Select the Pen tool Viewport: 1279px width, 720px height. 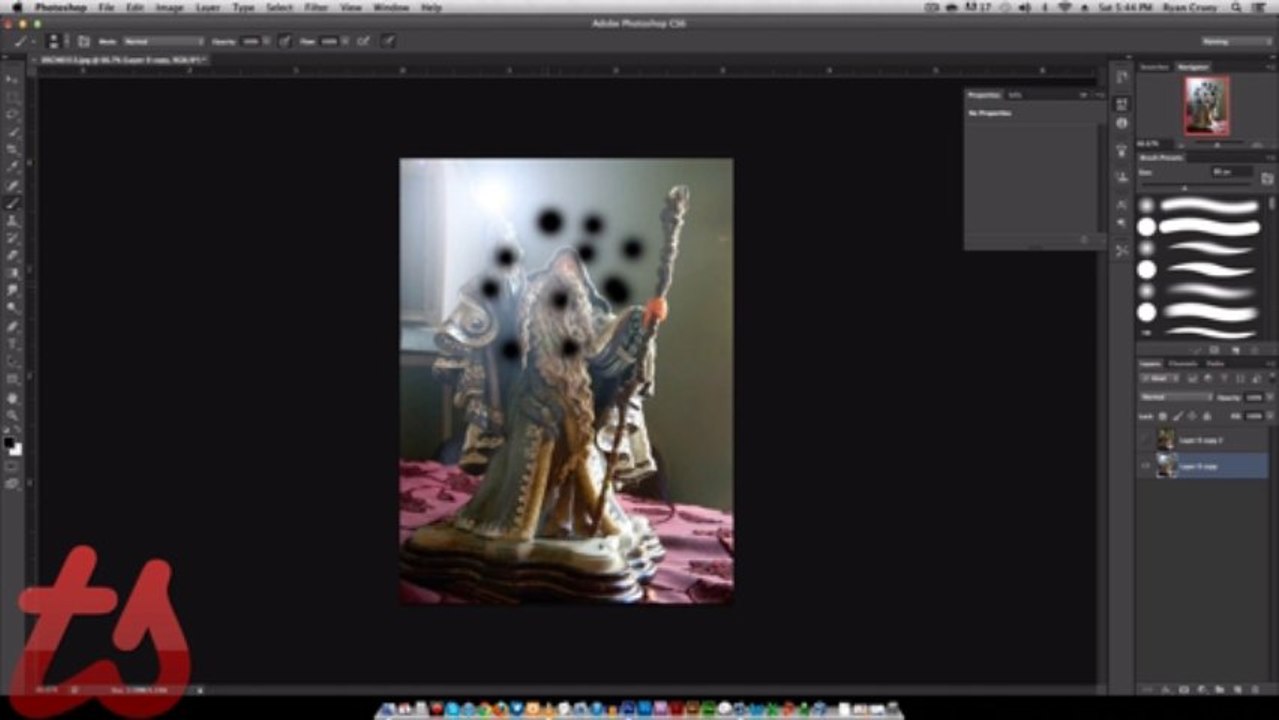13,326
